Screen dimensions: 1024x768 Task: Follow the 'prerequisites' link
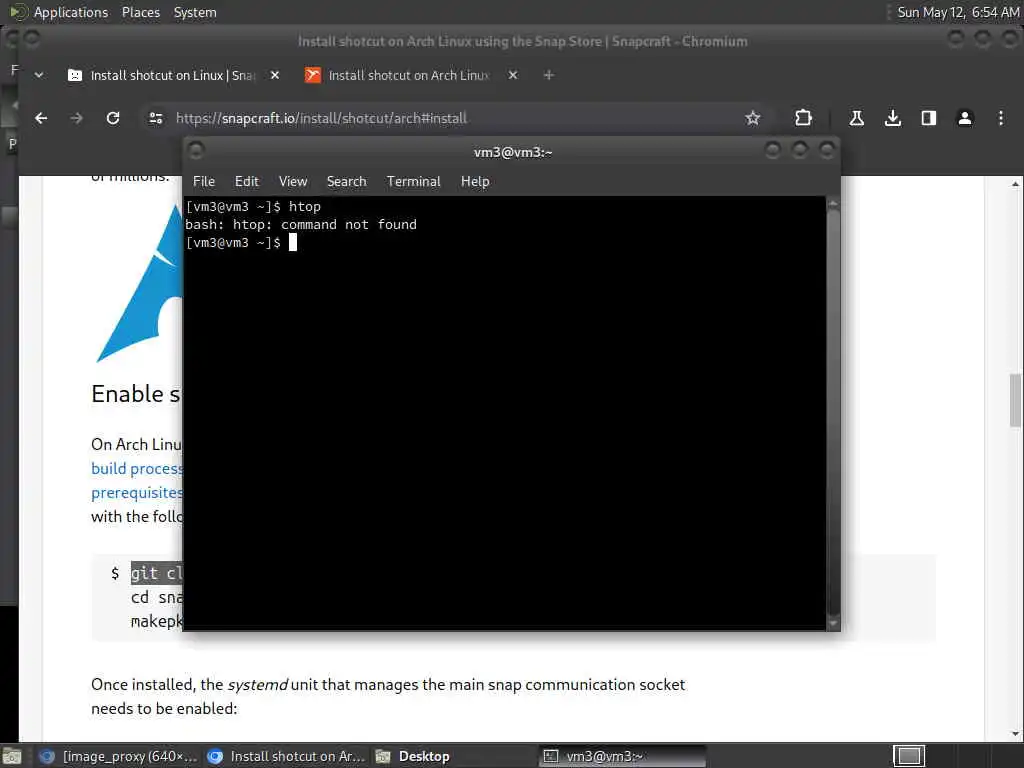[x=137, y=492]
